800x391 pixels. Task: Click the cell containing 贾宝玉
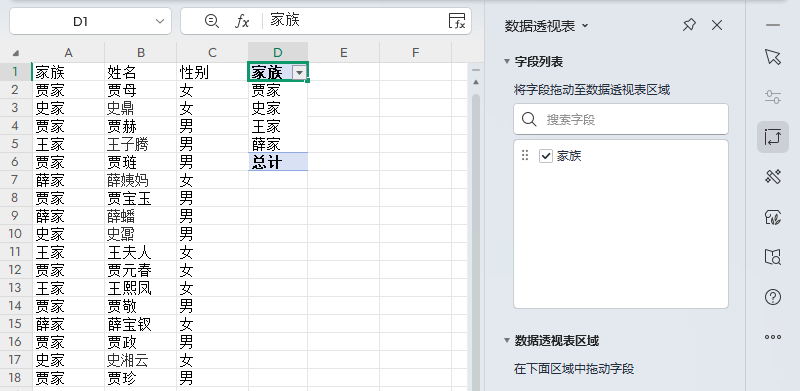(141, 198)
